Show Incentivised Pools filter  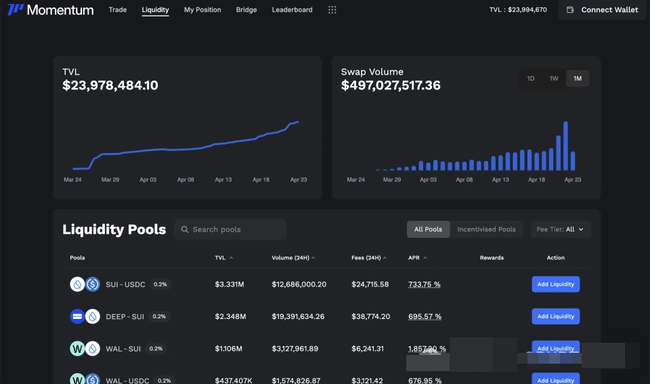click(x=487, y=229)
